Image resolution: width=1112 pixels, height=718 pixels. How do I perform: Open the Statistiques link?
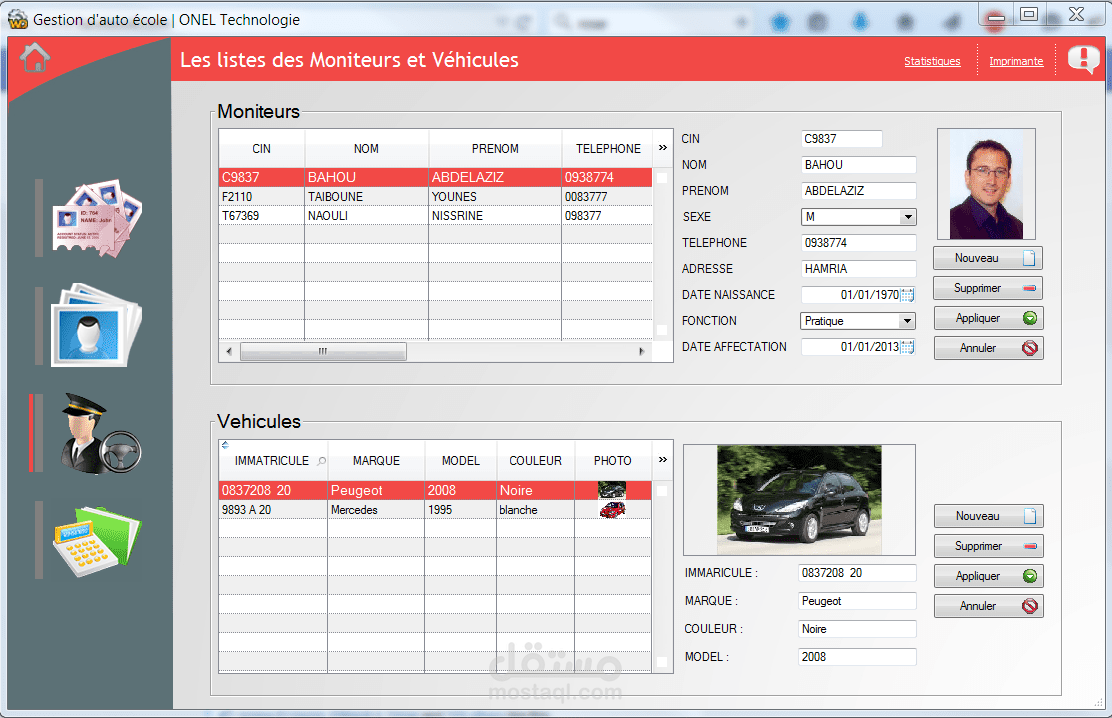tap(932, 61)
